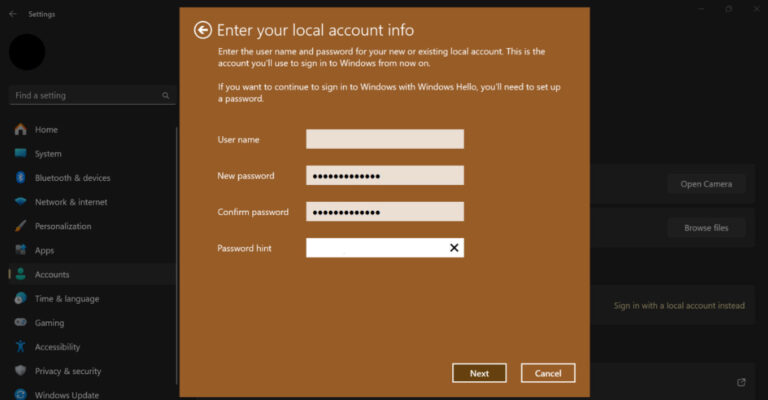
Task: Click the Apps icon in sidebar
Action: [x=21, y=250]
